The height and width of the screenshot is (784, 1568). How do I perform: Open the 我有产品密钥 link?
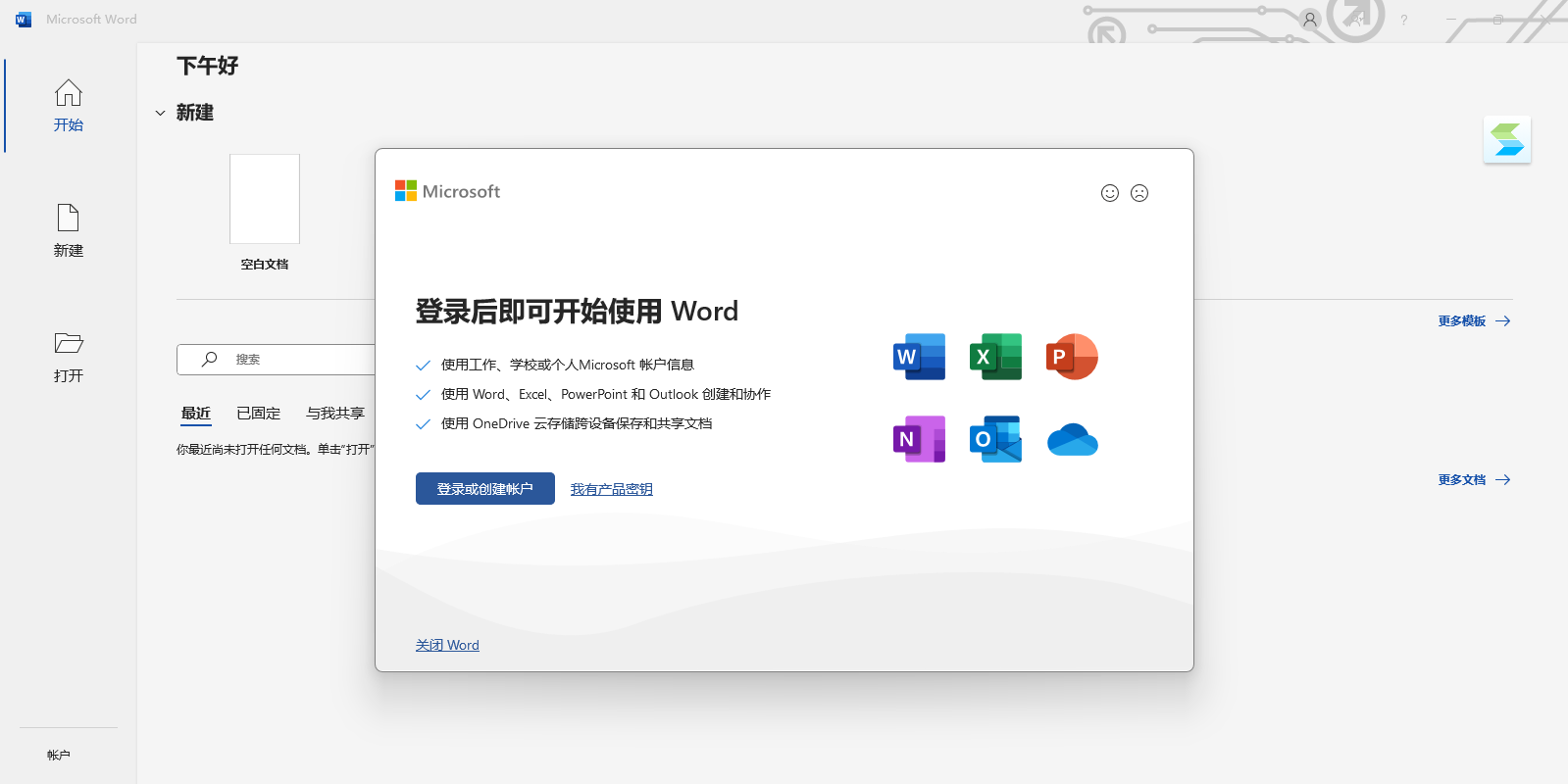611,489
